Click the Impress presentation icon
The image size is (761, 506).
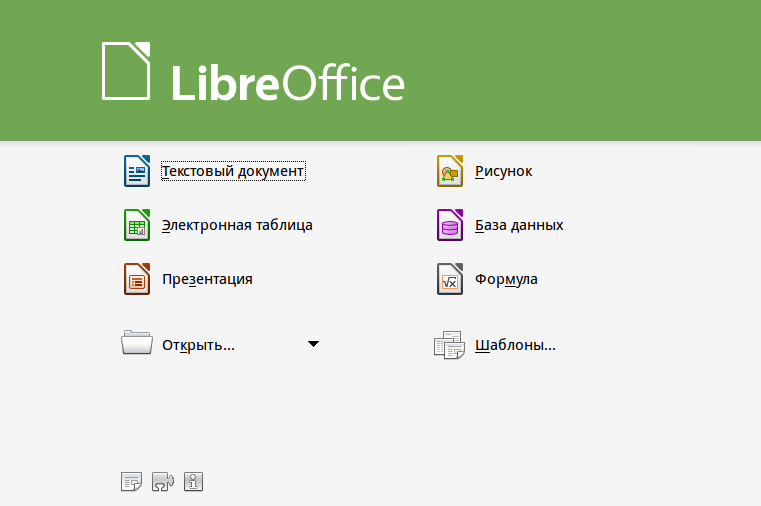[x=136, y=279]
